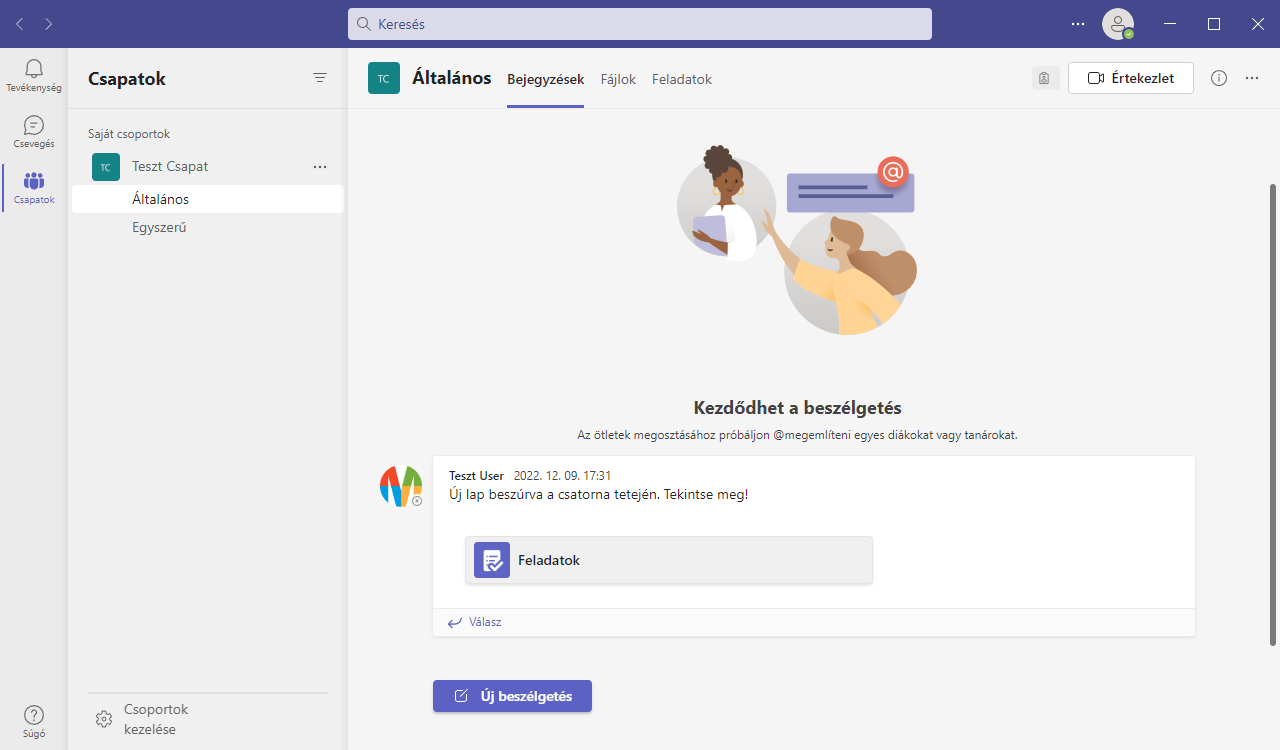Image resolution: width=1280 pixels, height=750 pixels.
Task: Click the Csoportok kezelése gear icon
Action: (x=104, y=719)
